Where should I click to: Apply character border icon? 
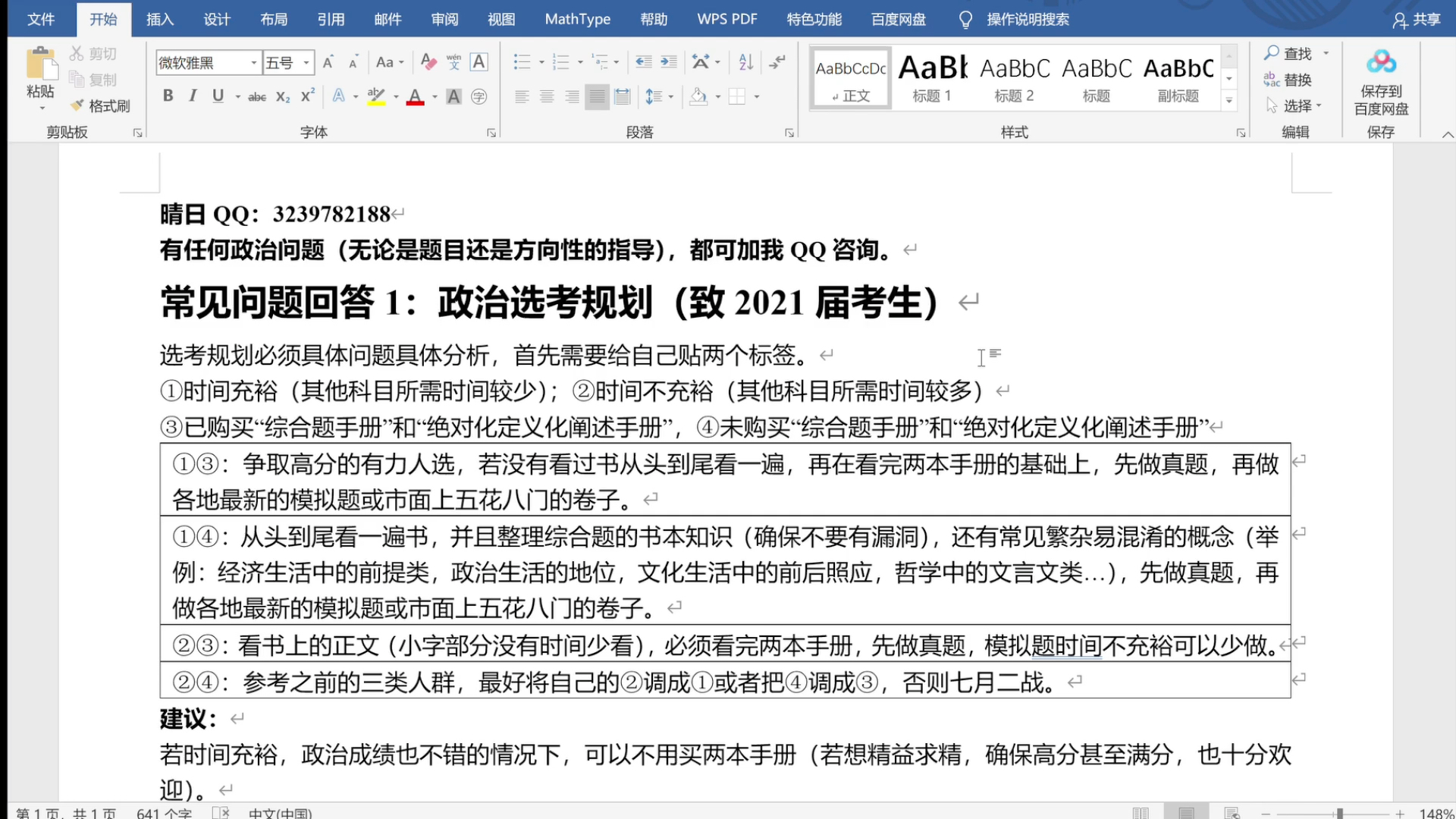479,62
